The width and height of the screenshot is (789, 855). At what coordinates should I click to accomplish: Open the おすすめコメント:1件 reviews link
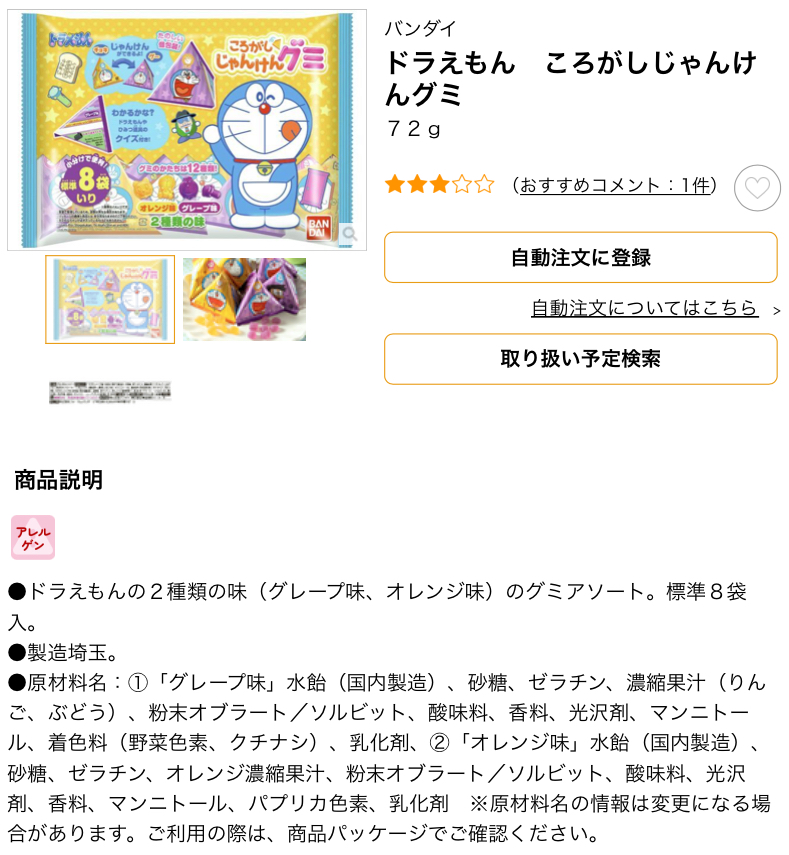click(x=615, y=185)
